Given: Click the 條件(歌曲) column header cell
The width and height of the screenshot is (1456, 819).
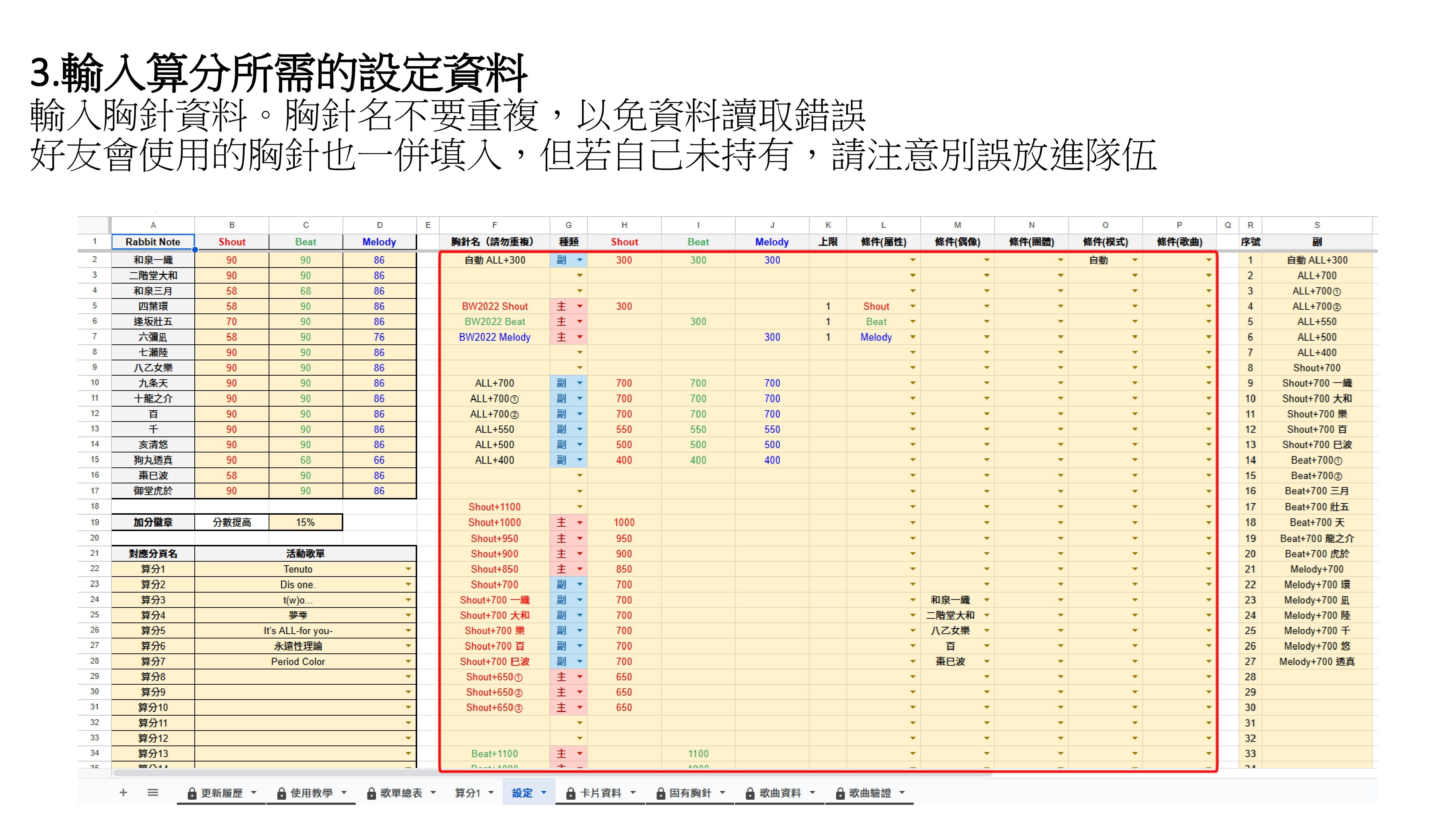Looking at the screenshot, I should (x=1179, y=242).
